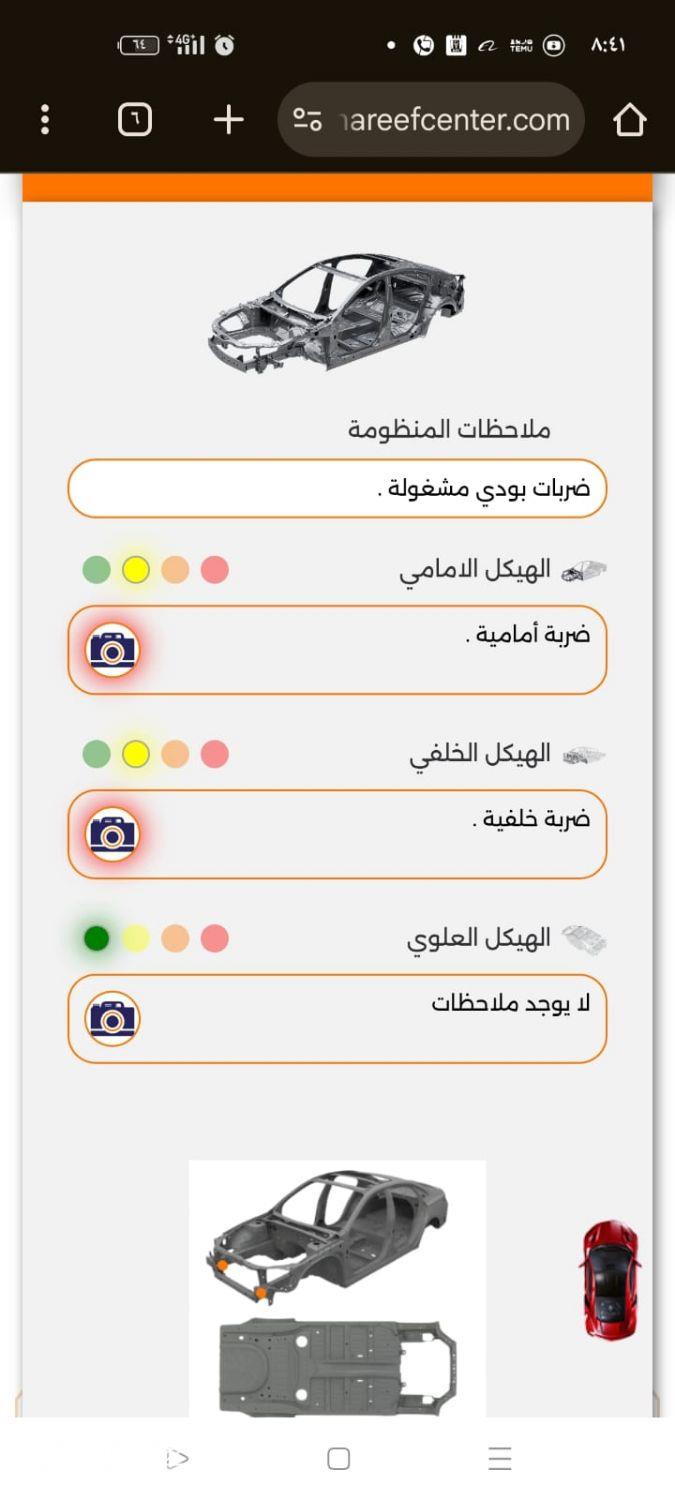
Task: Open site settings icon in address bar
Action: (307, 121)
